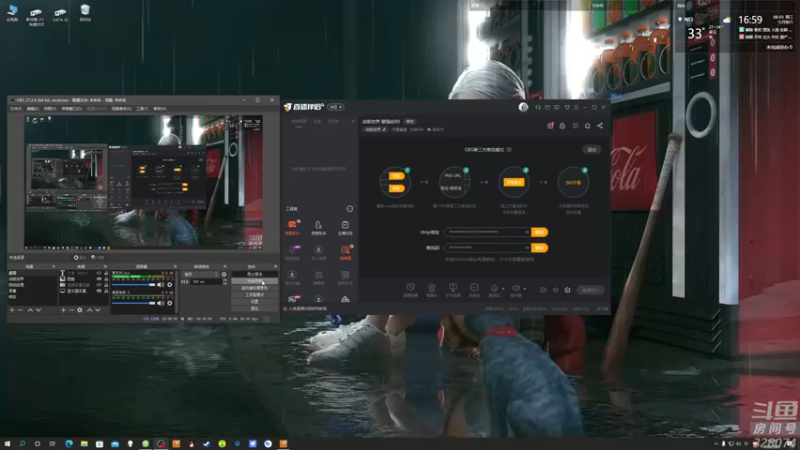
Task: Switch to first tab in Douyu left panel
Action: coord(299,121)
